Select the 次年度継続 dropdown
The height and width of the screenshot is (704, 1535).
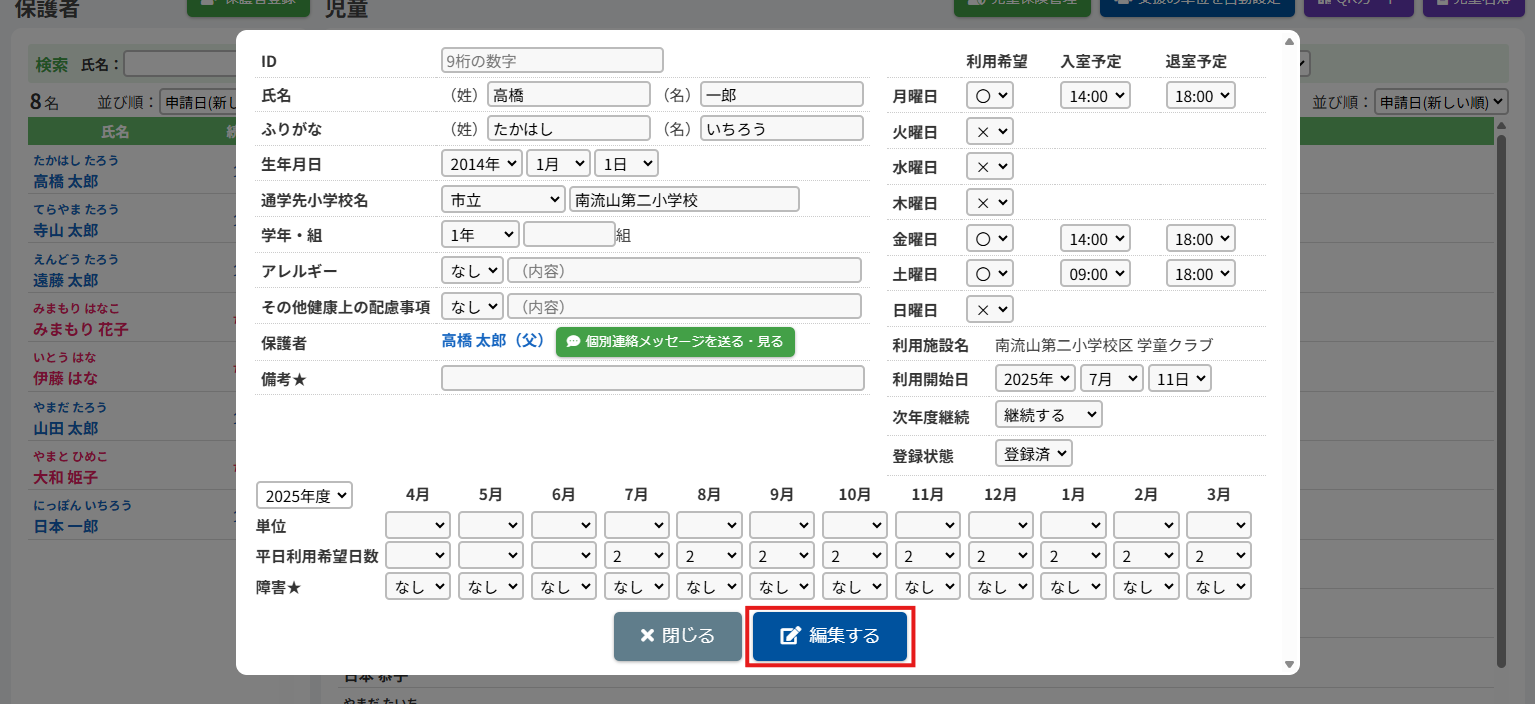(x=1048, y=414)
